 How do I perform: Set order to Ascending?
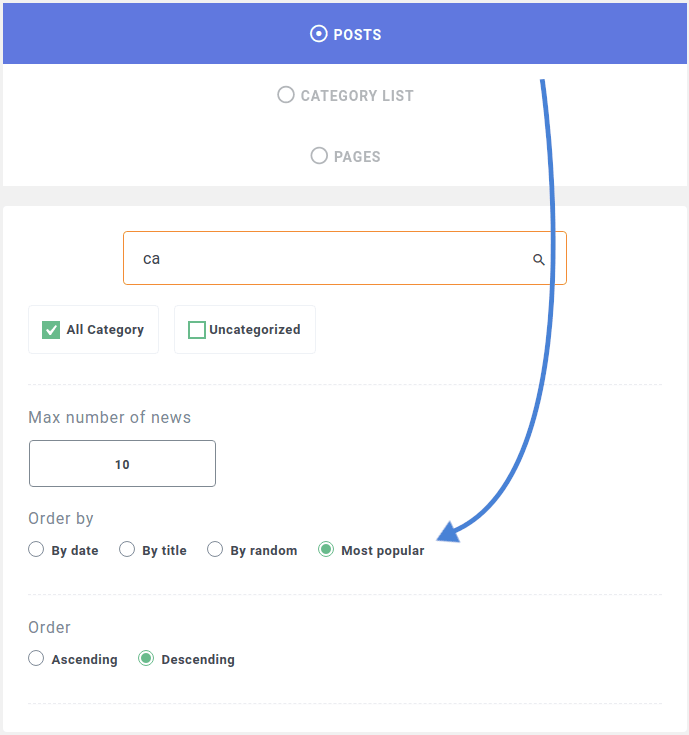tap(36, 658)
